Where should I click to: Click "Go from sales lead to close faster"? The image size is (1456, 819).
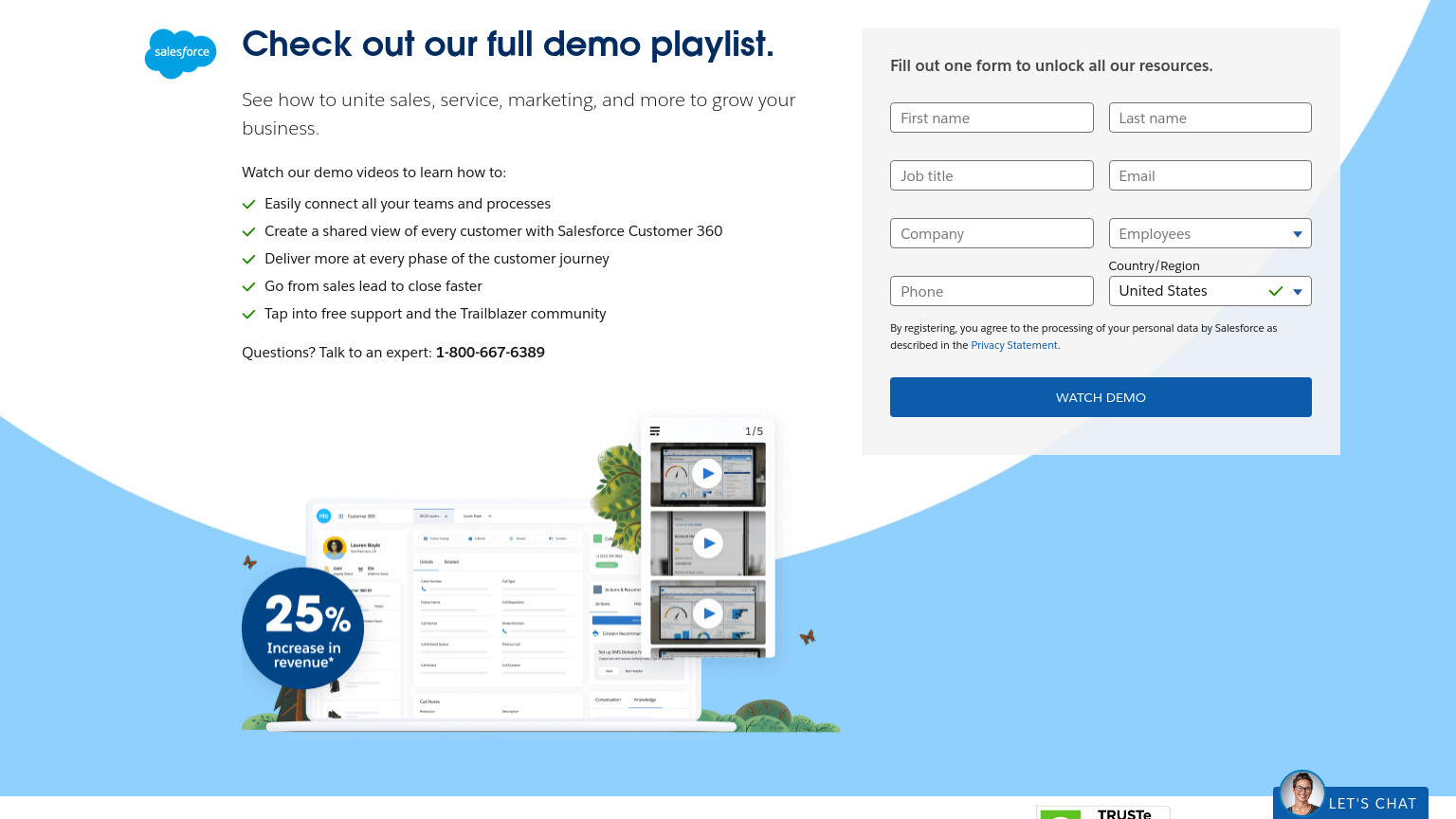coord(373,286)
